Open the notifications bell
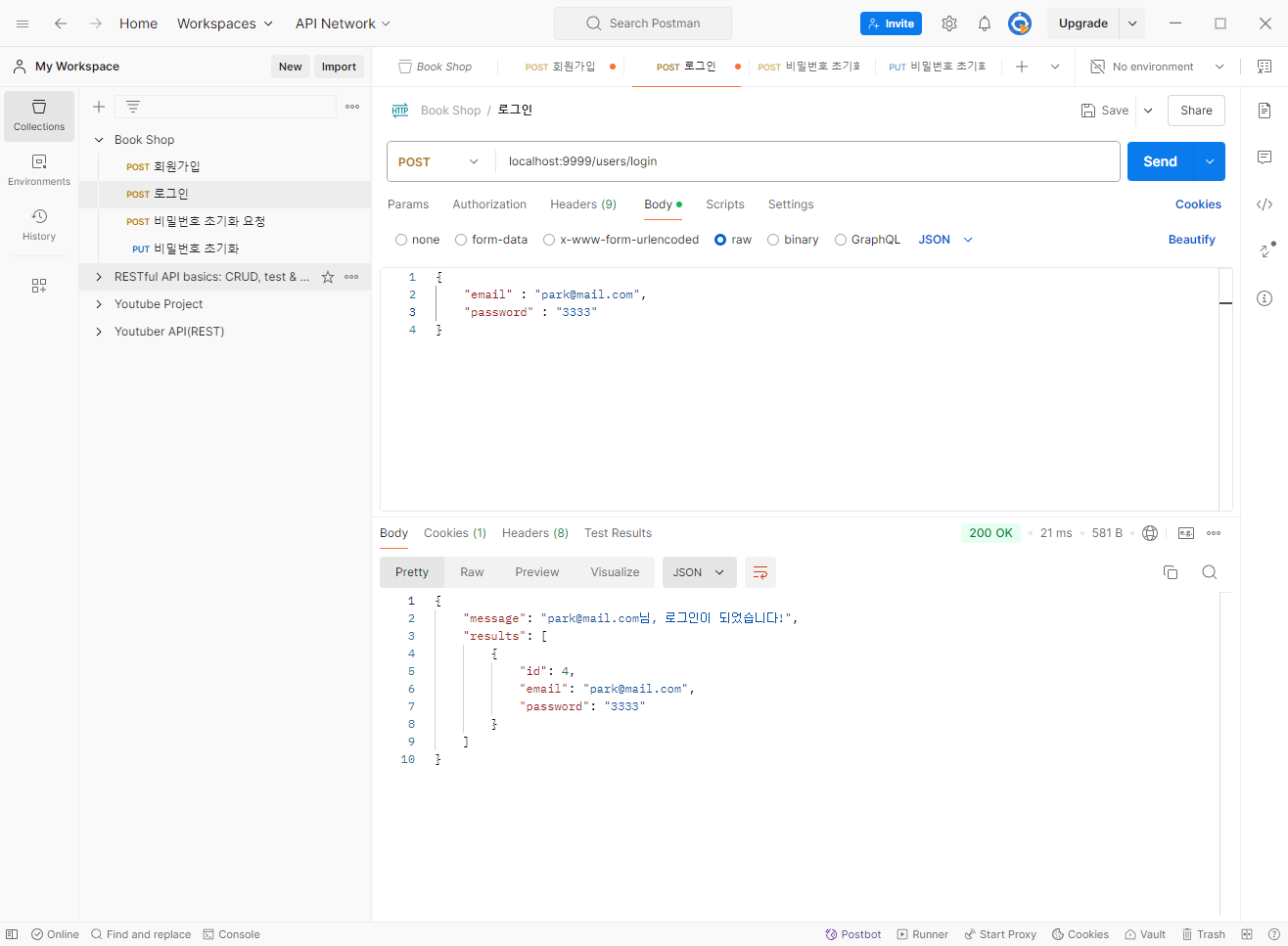 (985, 23)
